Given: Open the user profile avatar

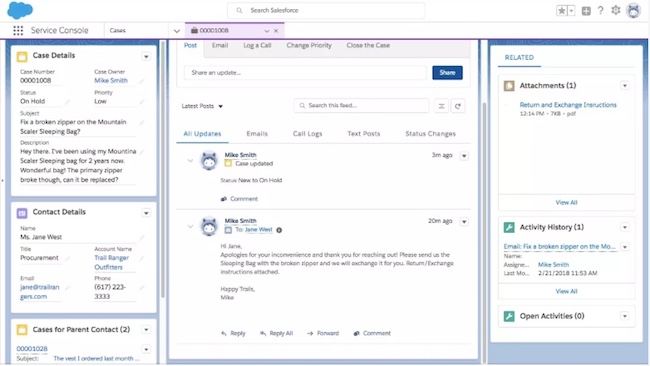Looking at the screenshot, I should (x=633, y=11).
